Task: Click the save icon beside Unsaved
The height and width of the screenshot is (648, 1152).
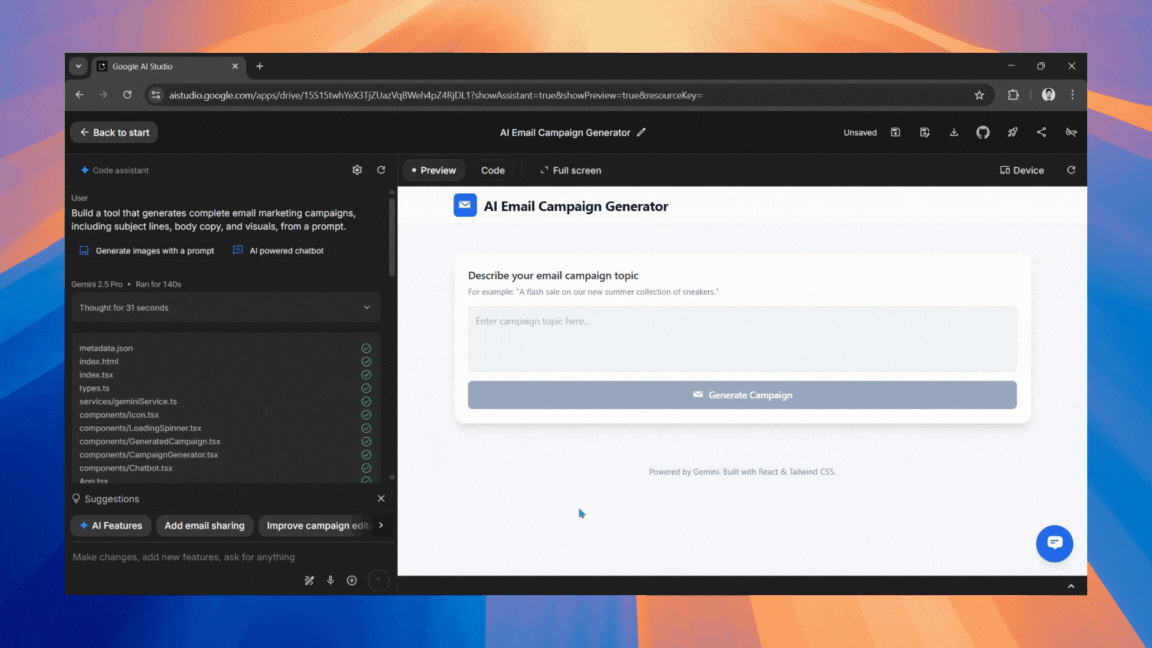Action: click(x=895, y=132)
